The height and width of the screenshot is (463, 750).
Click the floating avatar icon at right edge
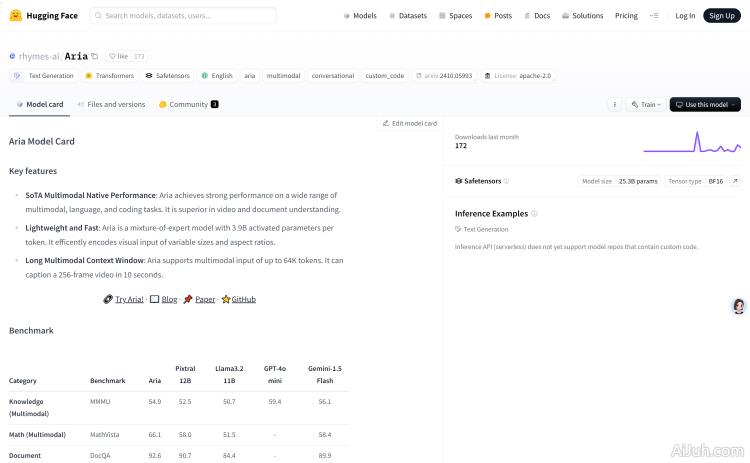pos(739,306)
